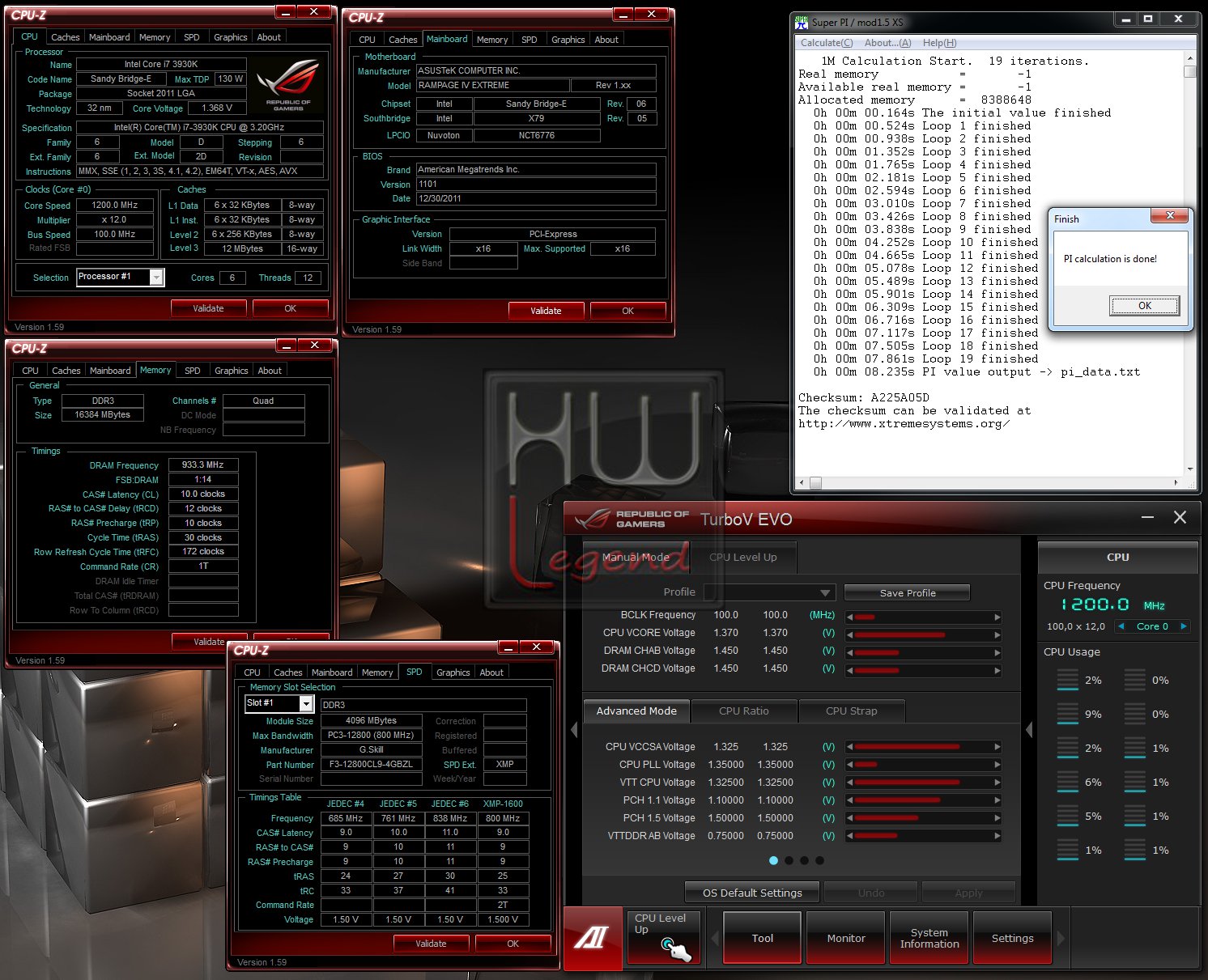Switch to SPD tab in CPU-Z Mainboard window

click(x=529, y=40)
